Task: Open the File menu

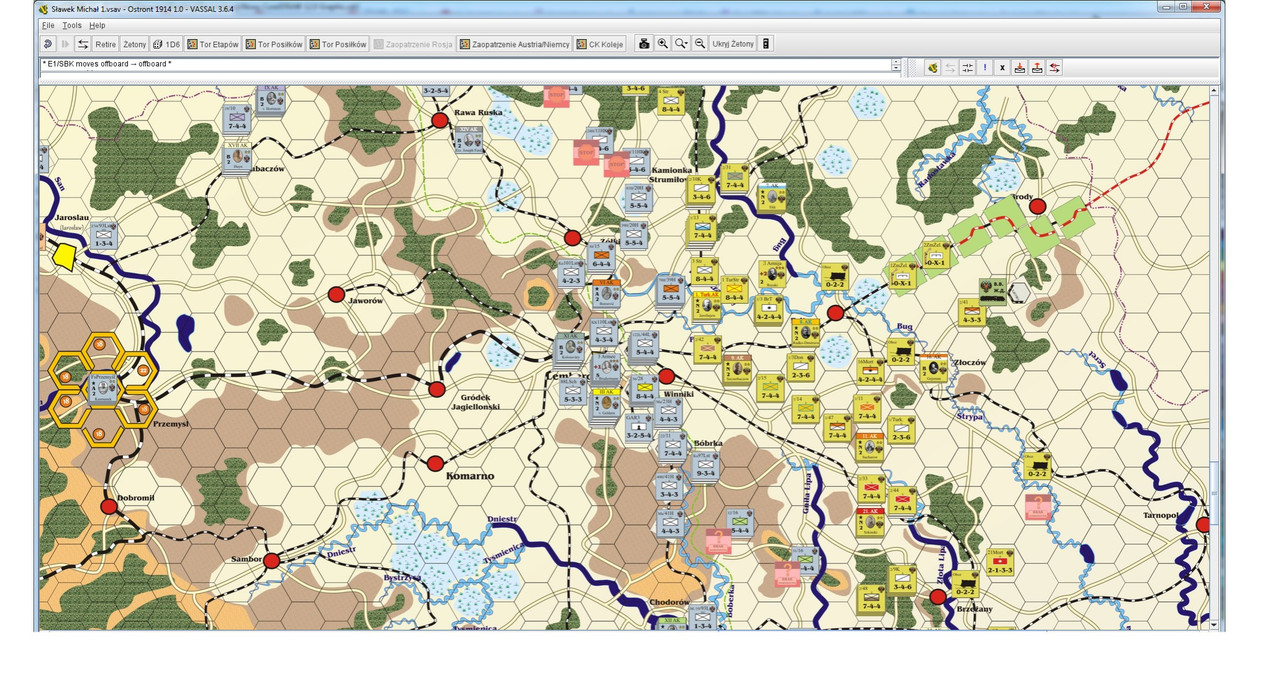Action: click(48, 25)
